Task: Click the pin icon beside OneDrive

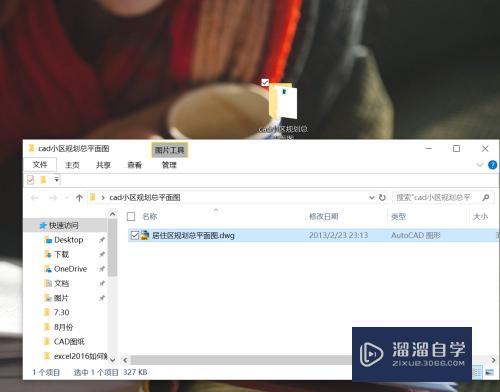Action: point(102,269)
